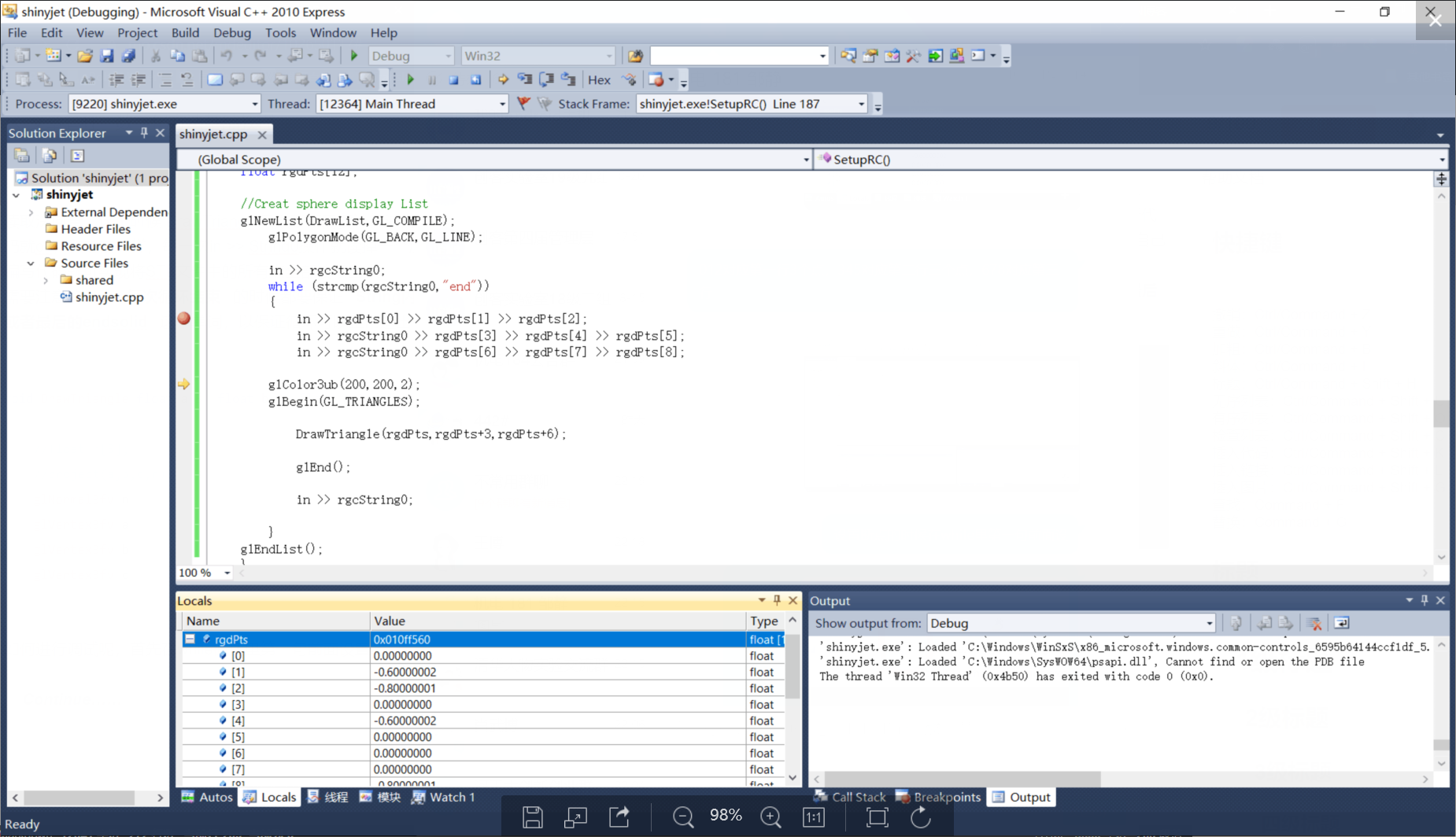Viewport: 1456px width, 837px height.
Task: Switch to the Watch 1 tab
Action: (444, 797)
